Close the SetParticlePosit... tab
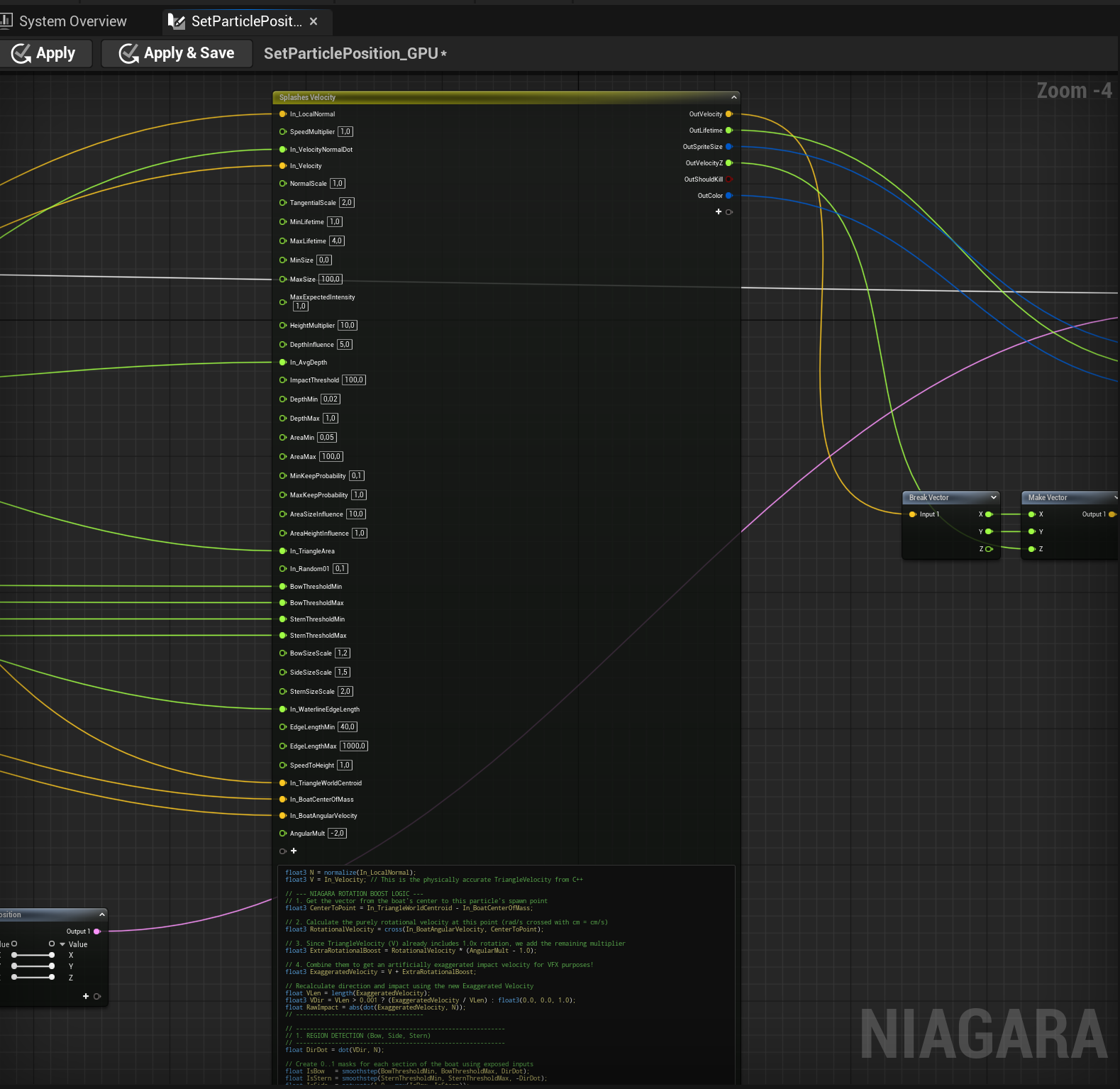 [314, 21]
